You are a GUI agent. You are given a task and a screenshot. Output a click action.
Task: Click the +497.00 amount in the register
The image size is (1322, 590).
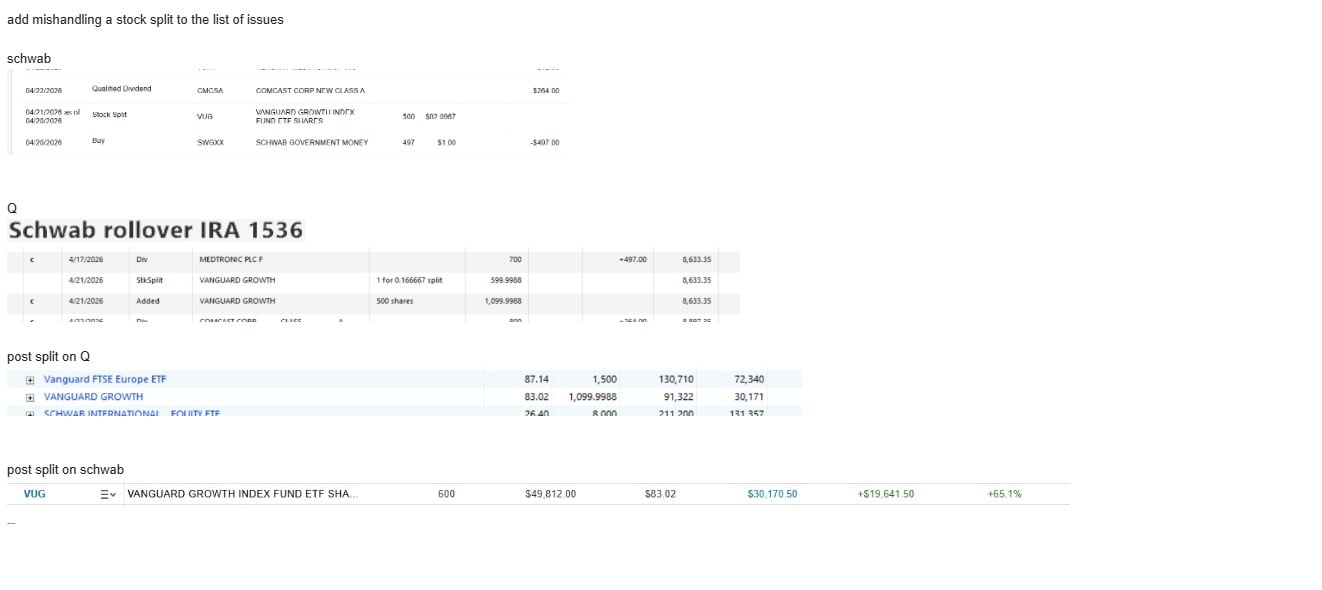coord(633,260)
